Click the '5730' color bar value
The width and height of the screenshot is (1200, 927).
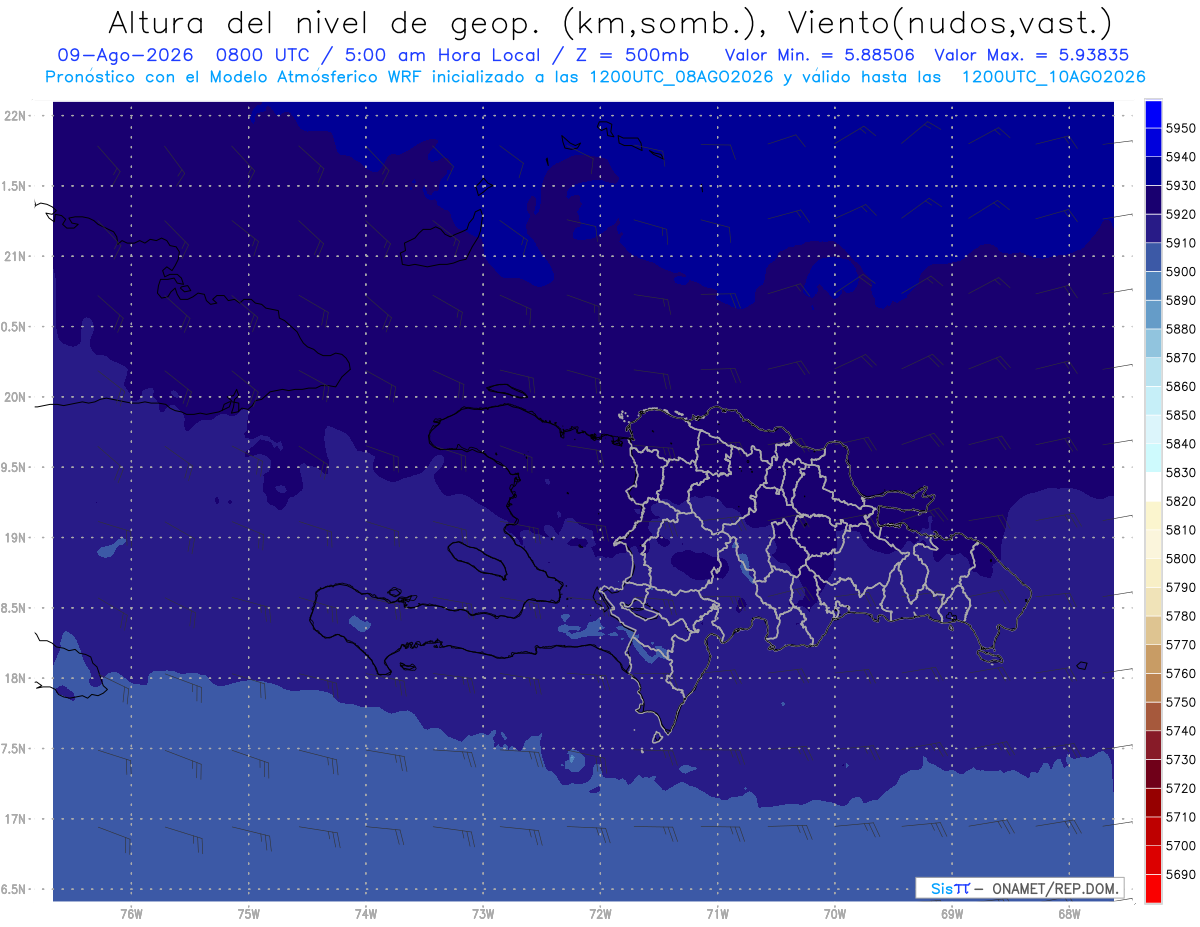pos(1182,759)
